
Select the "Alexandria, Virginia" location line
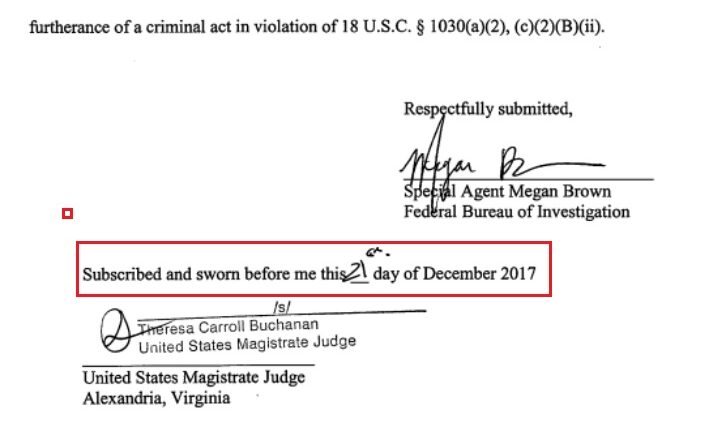[x=156, y=397]
